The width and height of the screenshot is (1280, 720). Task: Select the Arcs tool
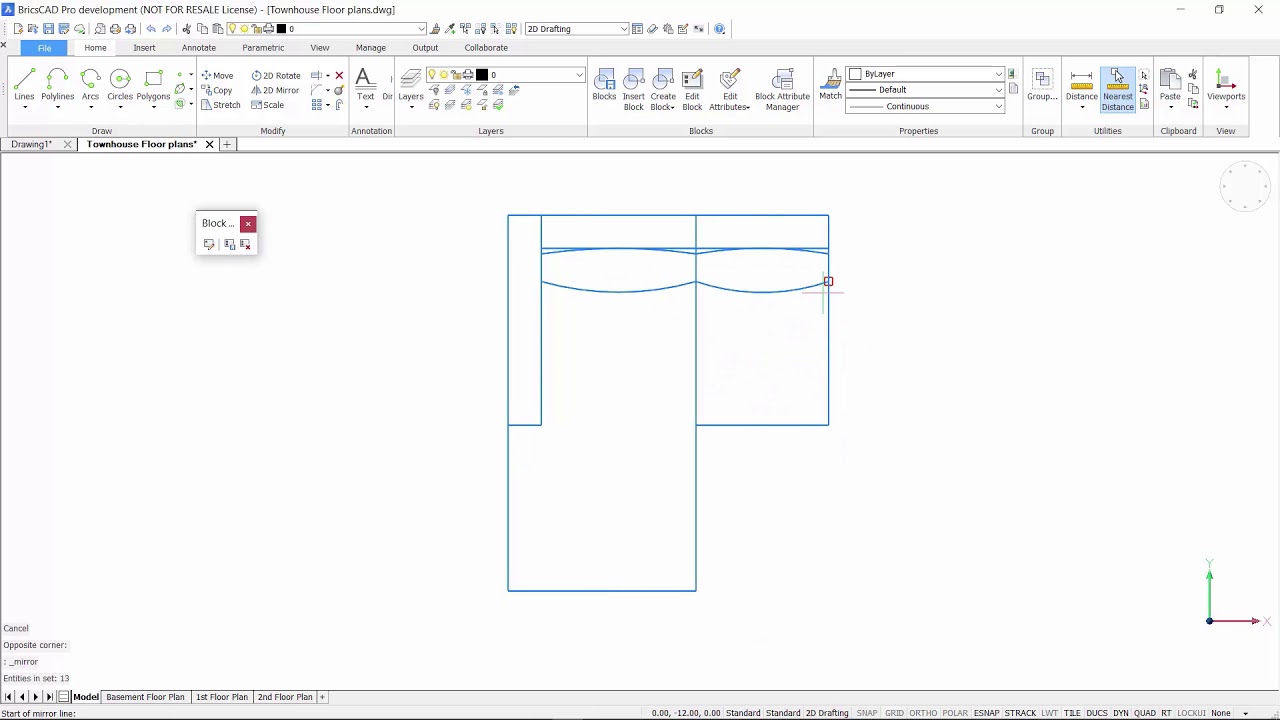90,84
